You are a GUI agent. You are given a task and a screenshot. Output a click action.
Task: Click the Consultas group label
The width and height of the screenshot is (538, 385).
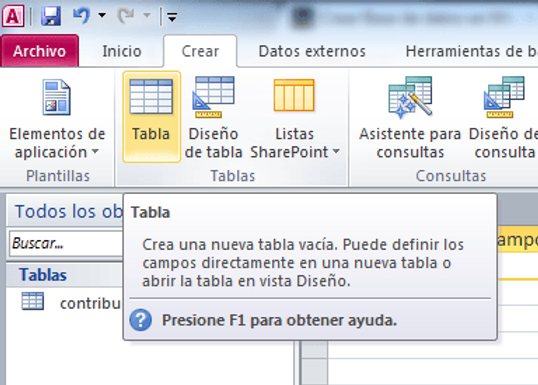pyautogui.click(x=451, y=176)
